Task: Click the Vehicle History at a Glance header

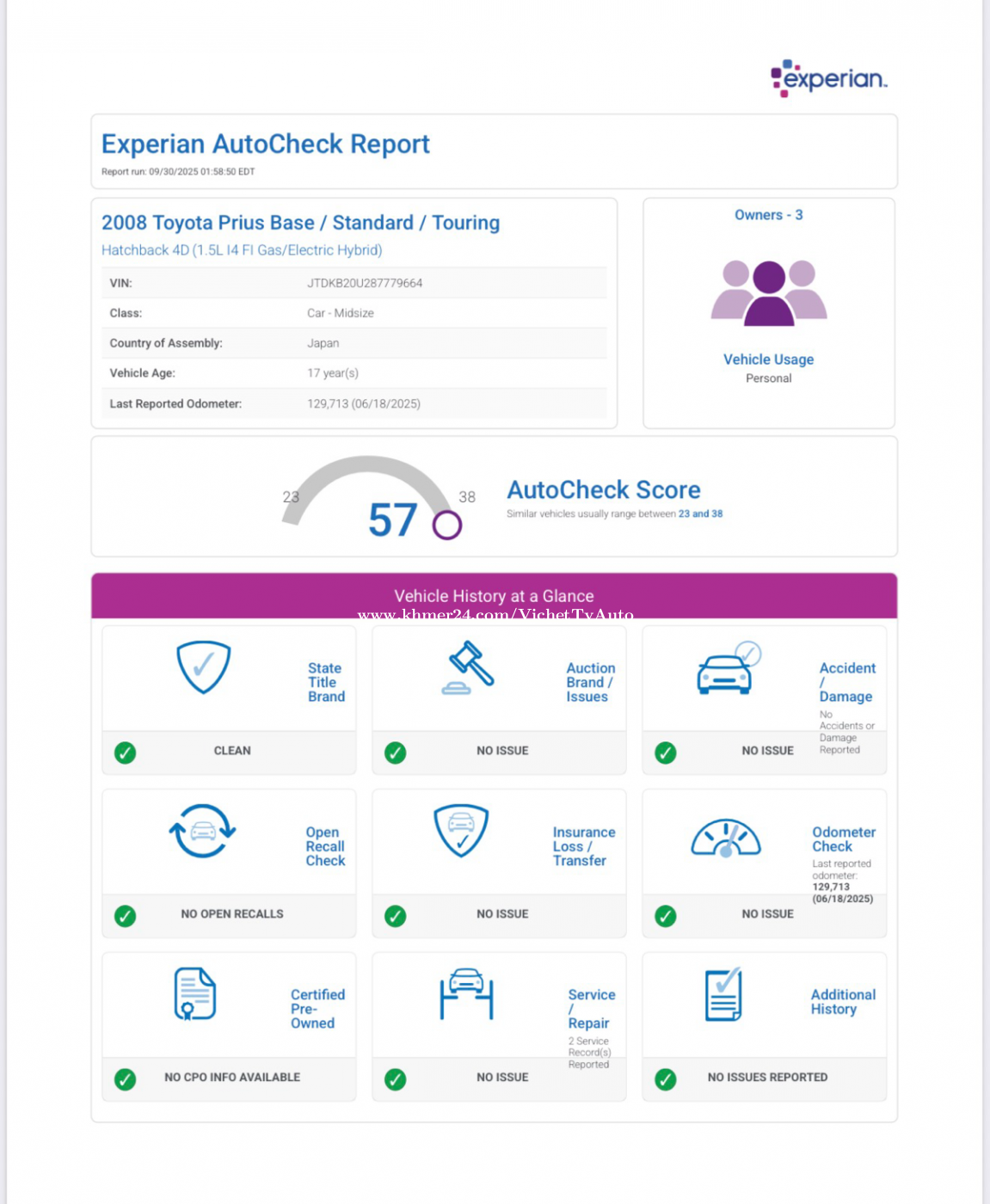Action: [494, 596]
